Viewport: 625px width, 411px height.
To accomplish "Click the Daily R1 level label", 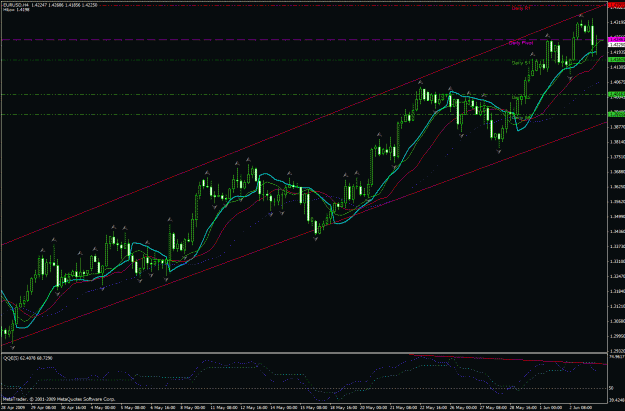I will point(521,8).
